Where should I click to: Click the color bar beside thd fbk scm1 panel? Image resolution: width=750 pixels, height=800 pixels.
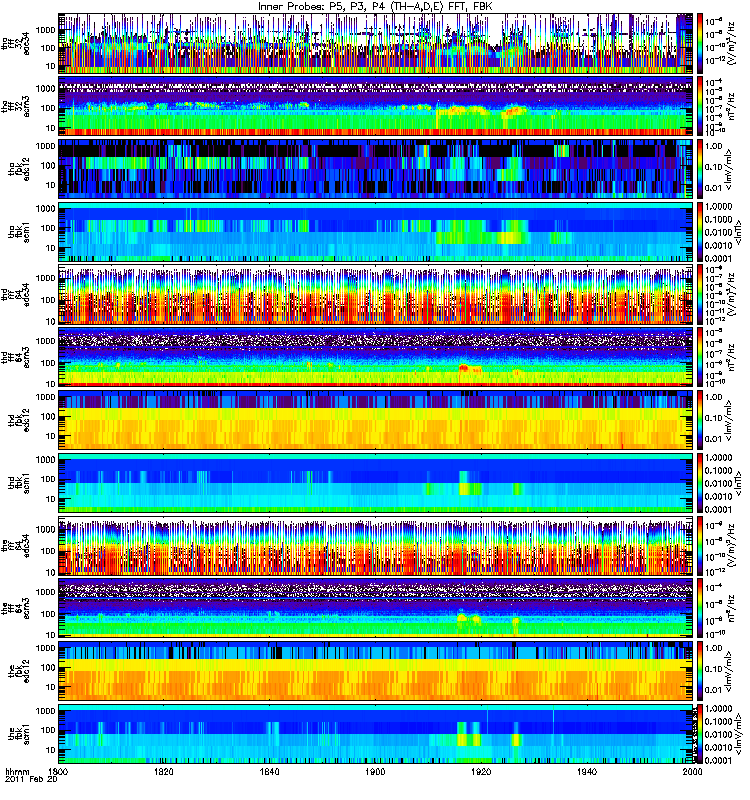(700, 483)
